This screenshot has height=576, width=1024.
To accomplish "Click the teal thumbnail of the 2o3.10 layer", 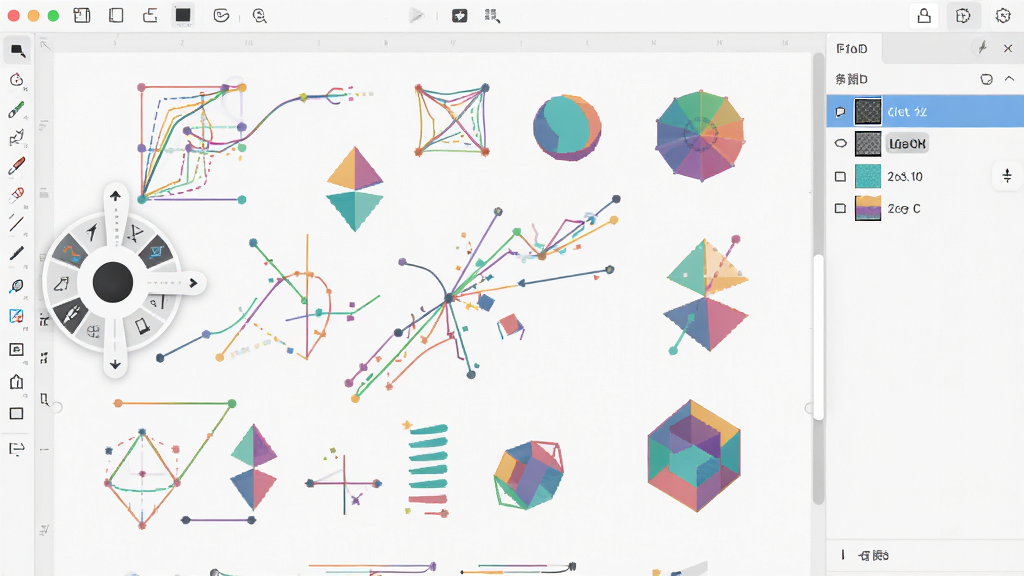I will click(x=868, y=176).
